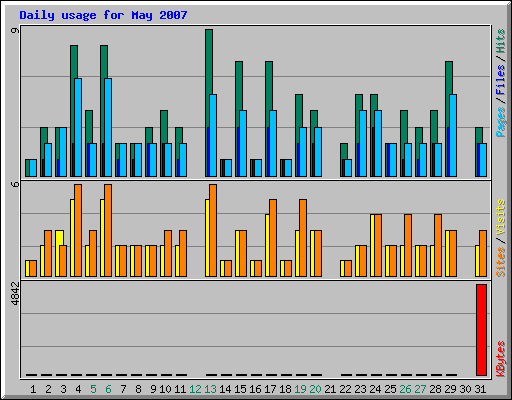This screenshot has width=512, height=400.
Task: Click the "Daily usage for May 2007" title
Action: coord(103,15)
